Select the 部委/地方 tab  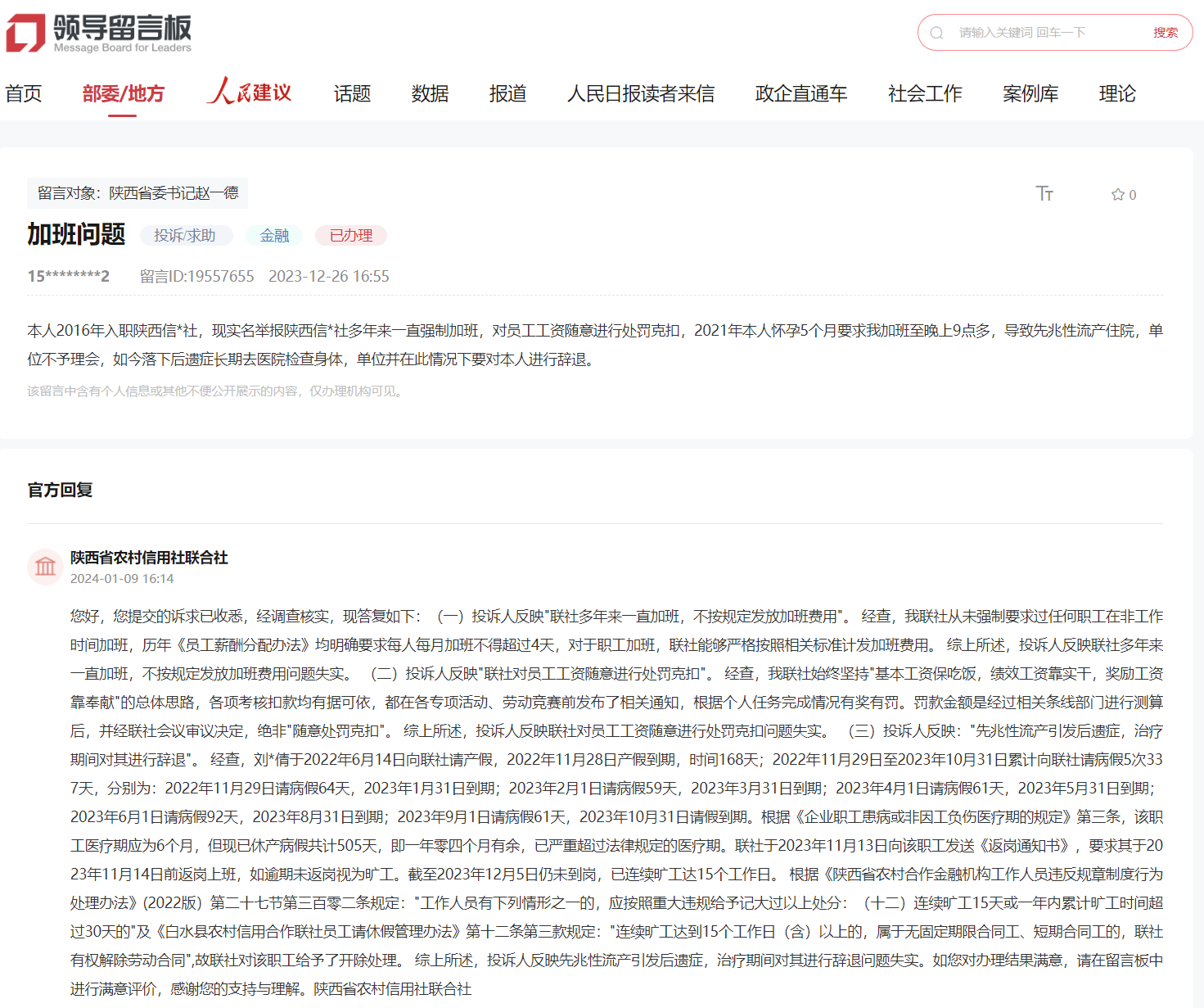[123, 93]
